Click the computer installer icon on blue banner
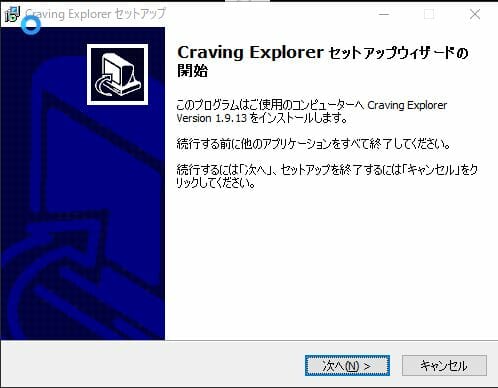Screen dimensions: 498x388 click(x=118, y=75)
